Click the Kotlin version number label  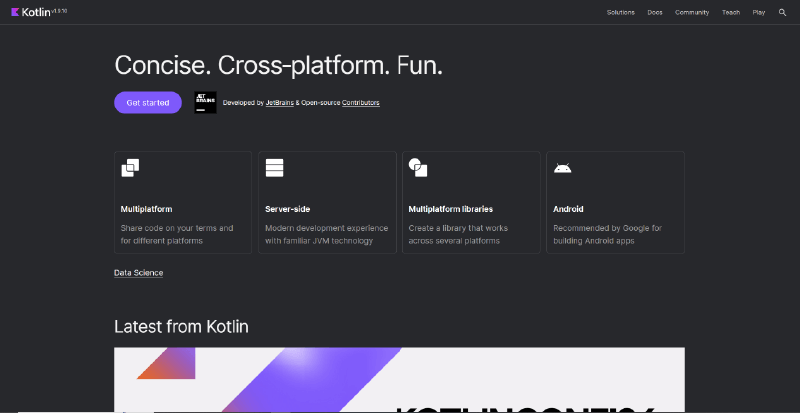(59, 10)
